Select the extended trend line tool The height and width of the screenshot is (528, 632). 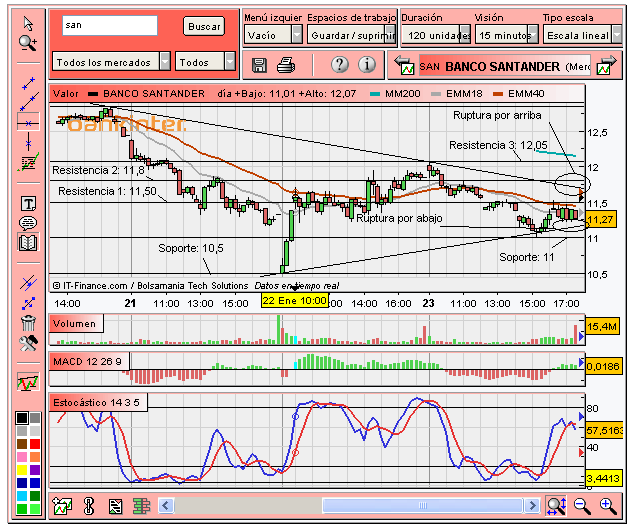click(29, 102)
